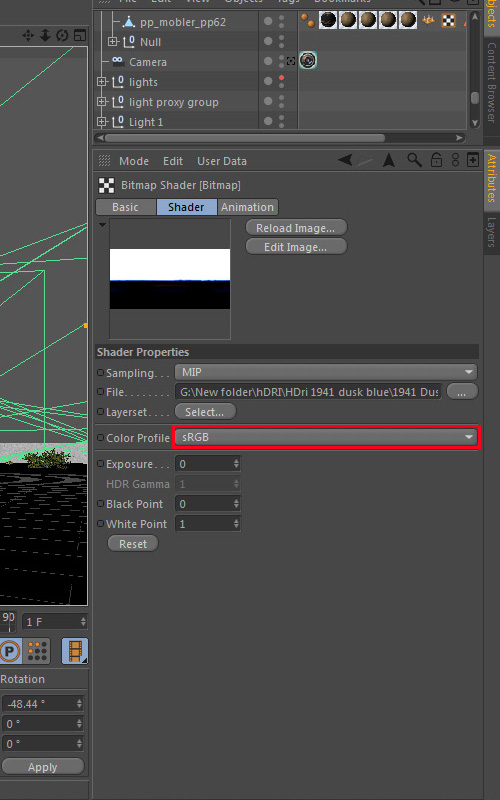The image size is (500, 800).
Task: Click the search magnifier in Attributes manager
Action: point(414,160)
